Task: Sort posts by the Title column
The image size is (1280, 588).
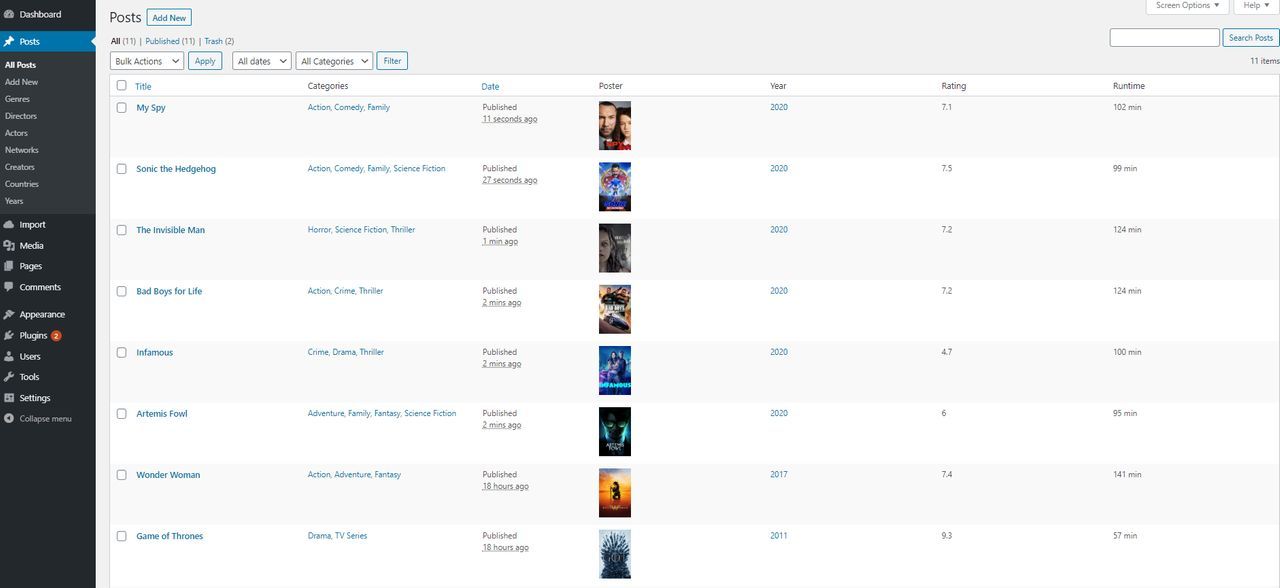Action: [x=144, y=86]
